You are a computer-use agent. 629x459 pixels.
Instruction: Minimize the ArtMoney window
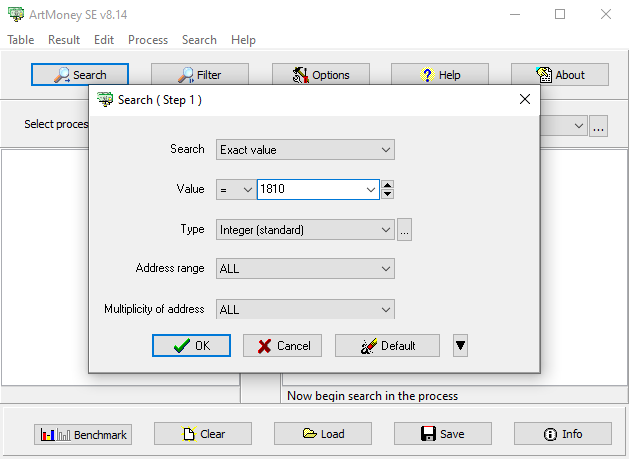pos(515,14)
